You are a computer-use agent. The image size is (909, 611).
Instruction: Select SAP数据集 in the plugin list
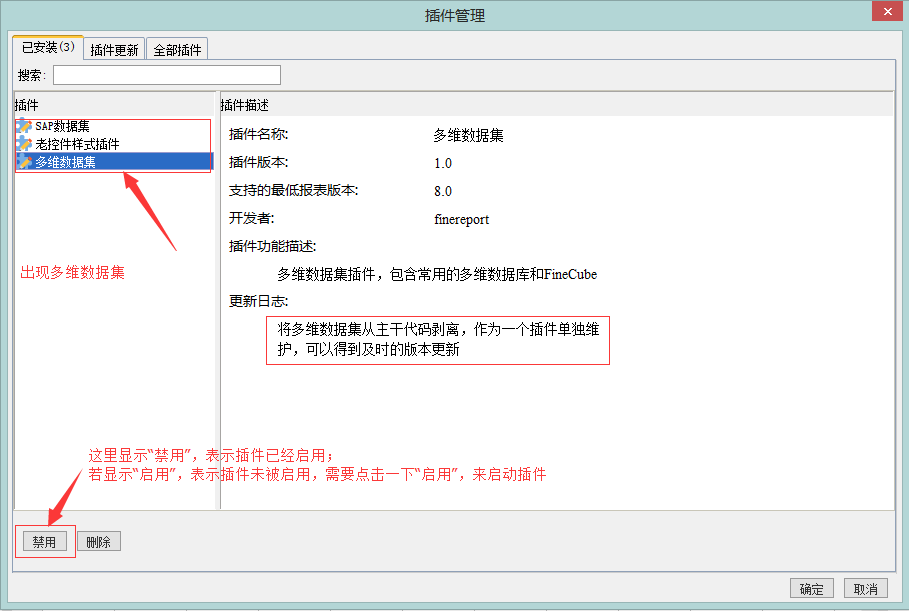point(114,126)
